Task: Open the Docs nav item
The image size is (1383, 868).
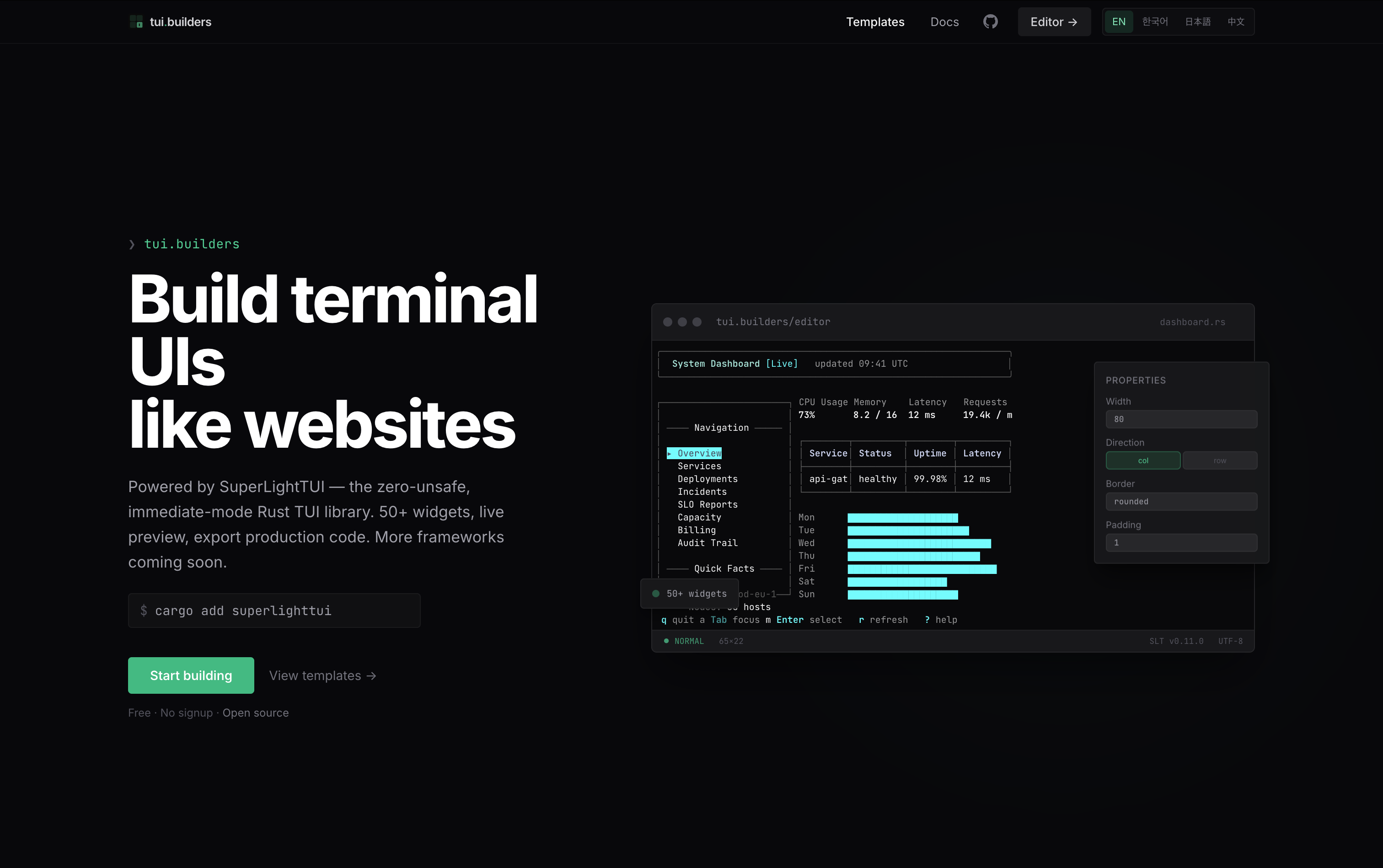Action: click(944, 22)
